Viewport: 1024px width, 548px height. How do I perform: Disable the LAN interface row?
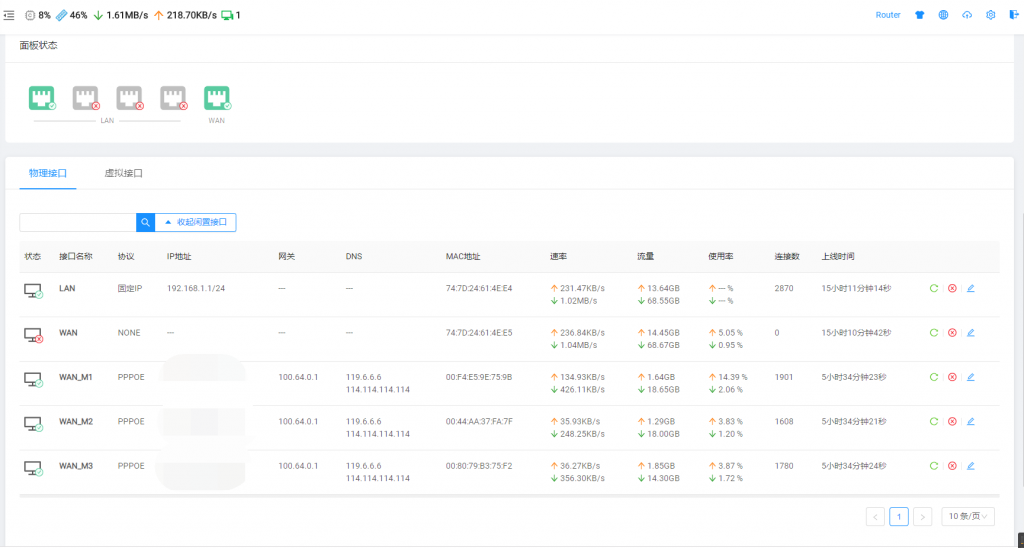(x=952, y=288)
